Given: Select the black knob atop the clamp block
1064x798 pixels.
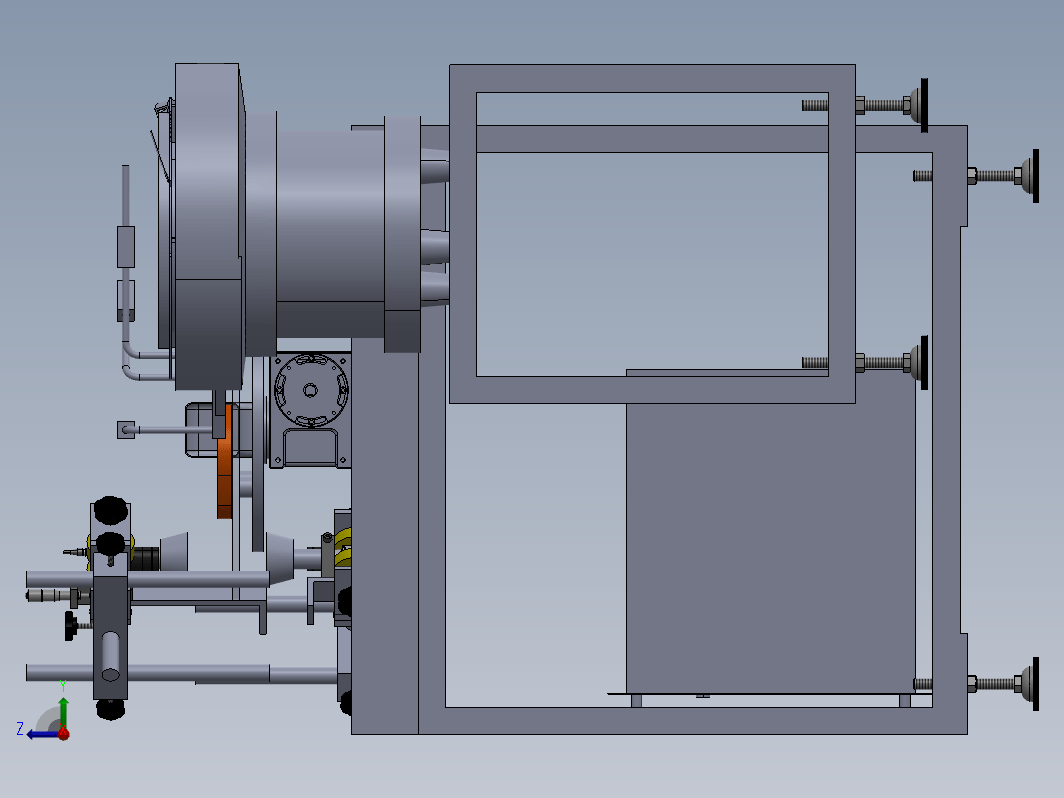Looking at the screenshot, I should [x=111, y=510].
